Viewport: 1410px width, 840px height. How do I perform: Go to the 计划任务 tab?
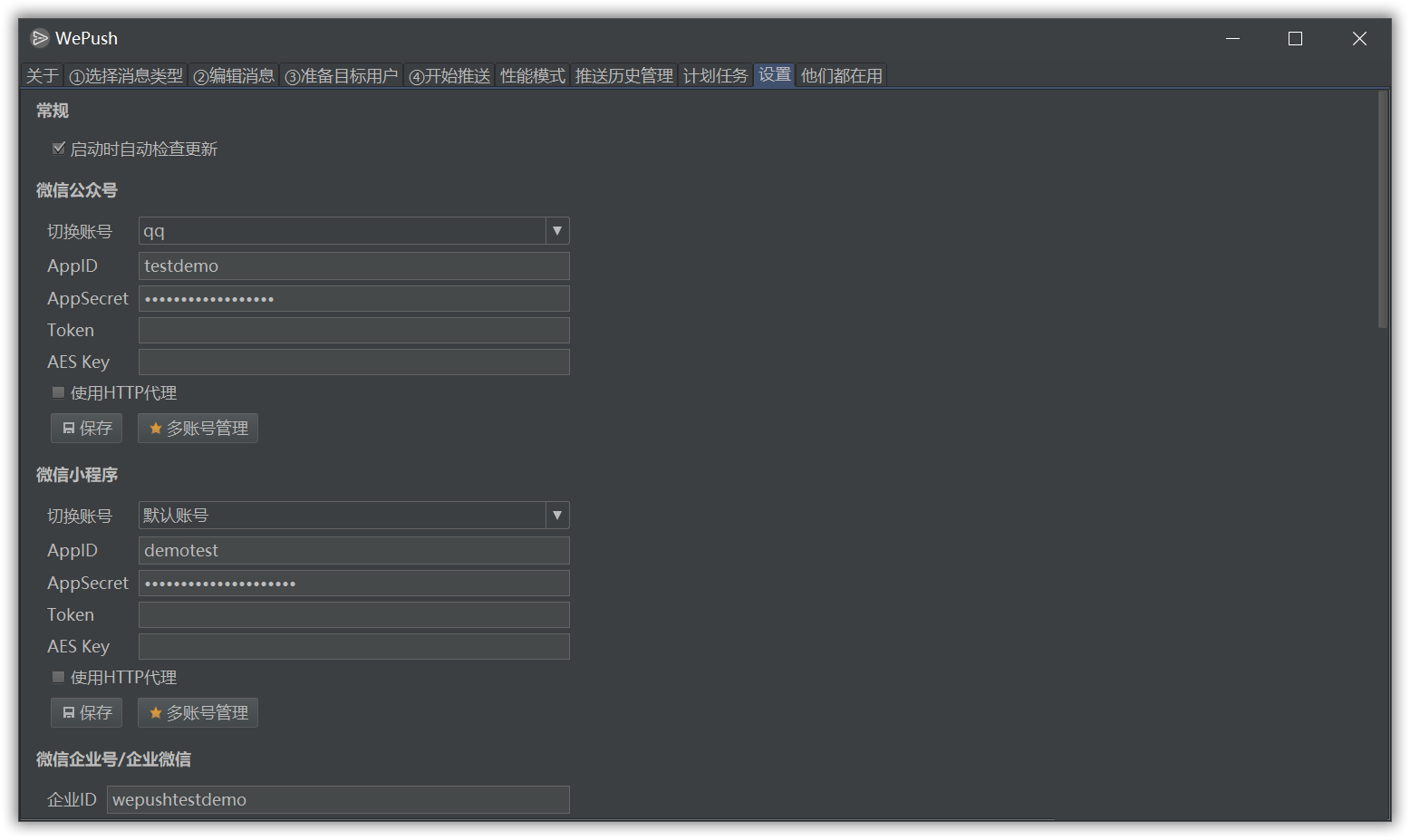(715, 76)
